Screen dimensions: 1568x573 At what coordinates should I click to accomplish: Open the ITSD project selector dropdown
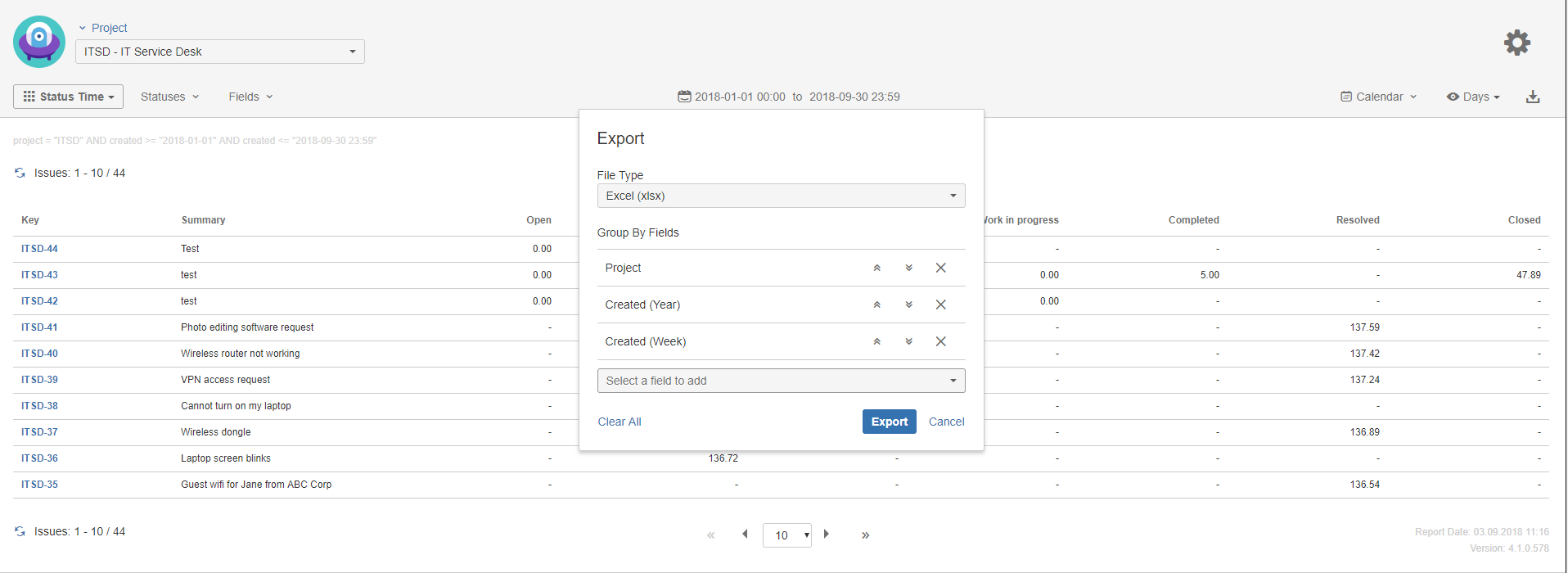[x=220, y=52]
